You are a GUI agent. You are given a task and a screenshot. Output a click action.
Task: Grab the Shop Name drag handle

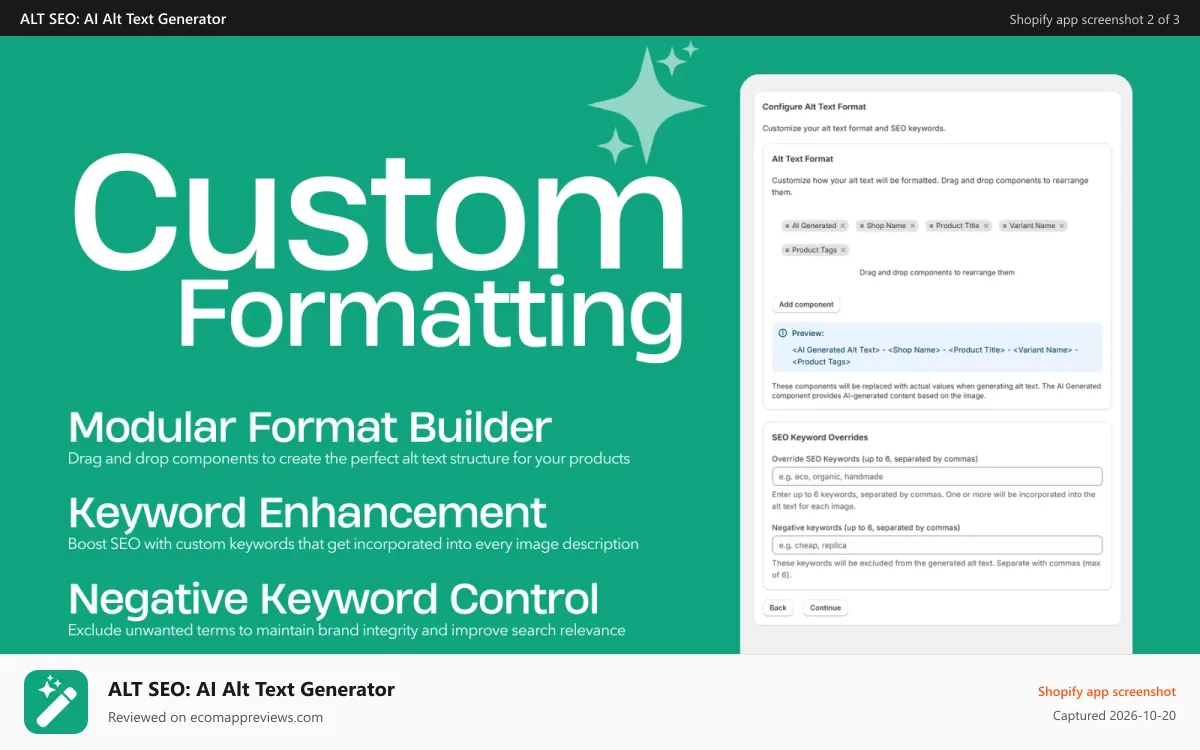point(862,226)
